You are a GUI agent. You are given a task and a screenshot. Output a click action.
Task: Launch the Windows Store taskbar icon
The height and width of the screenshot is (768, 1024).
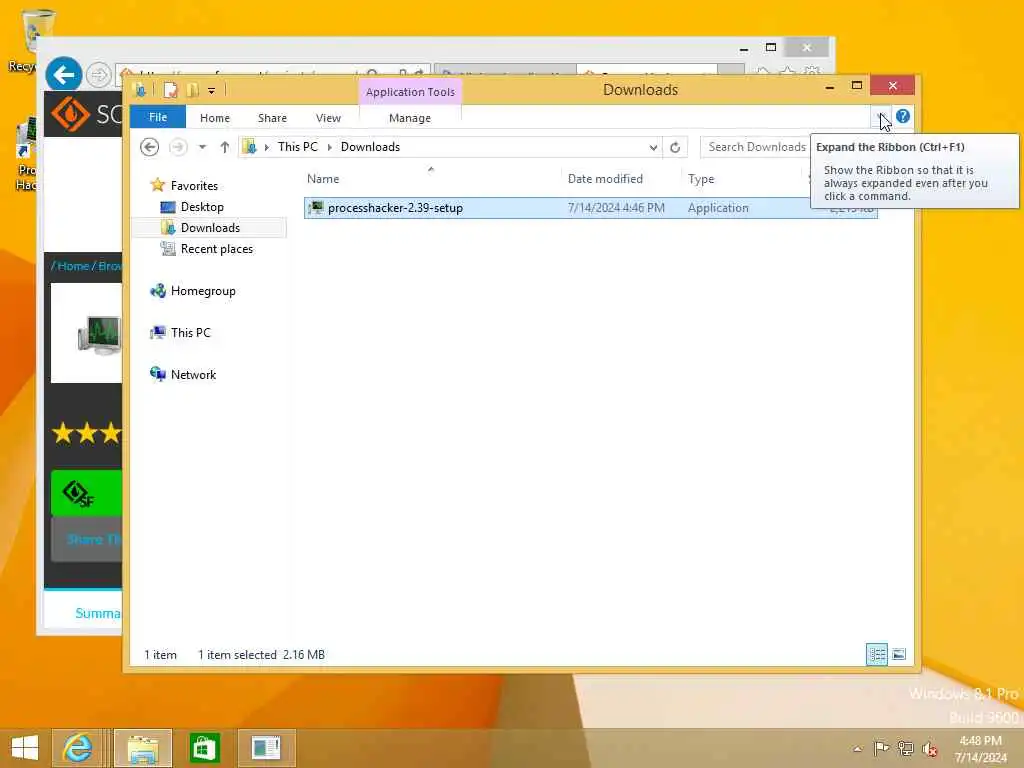204,748
